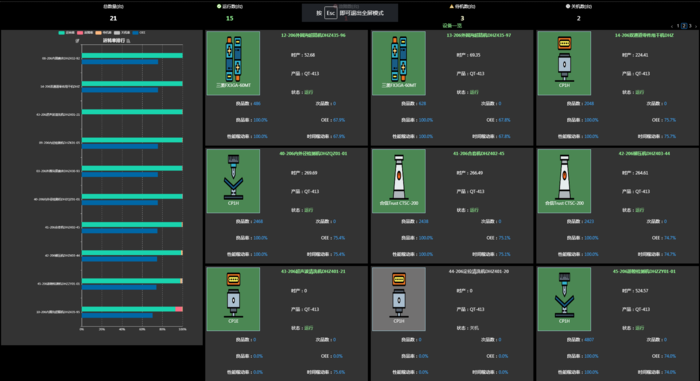Click the 45-206 inspection machine CP1H icon
This screenshot has width=700, height=381.
(x=564, y=299)
